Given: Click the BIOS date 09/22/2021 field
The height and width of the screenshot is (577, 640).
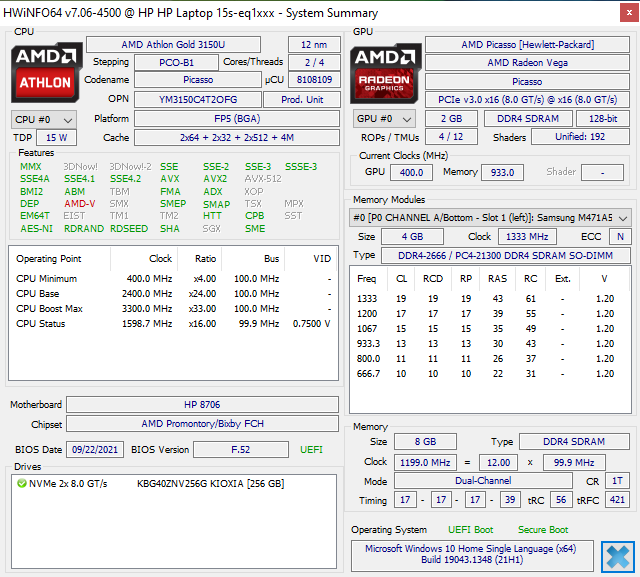Looking at the screenshot, I should (95, 450).
